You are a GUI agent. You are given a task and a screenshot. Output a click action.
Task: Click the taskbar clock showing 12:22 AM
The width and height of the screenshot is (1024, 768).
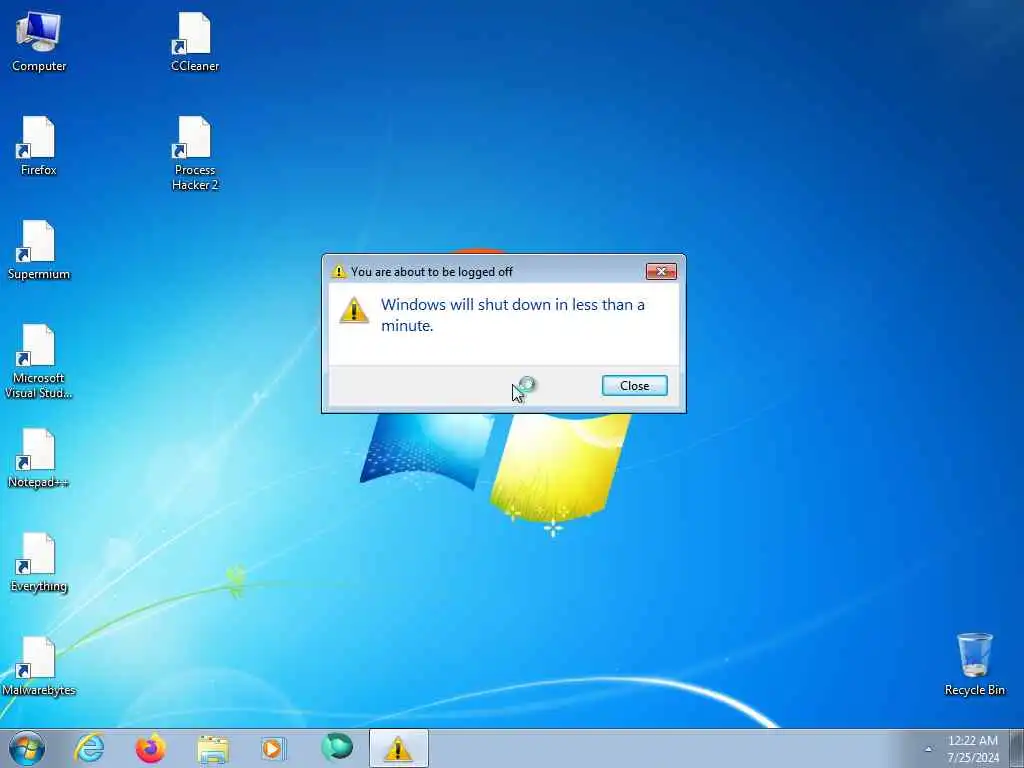click(x=973, y=749)
